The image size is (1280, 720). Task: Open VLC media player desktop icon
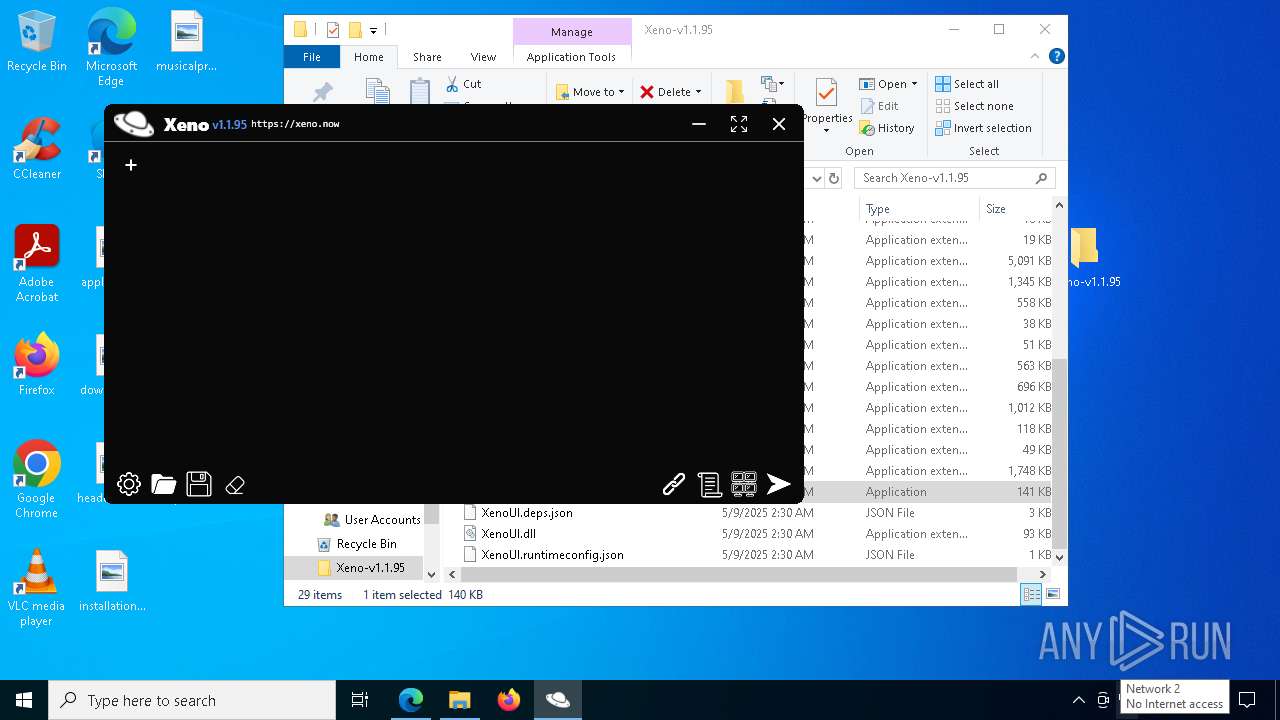37,588
